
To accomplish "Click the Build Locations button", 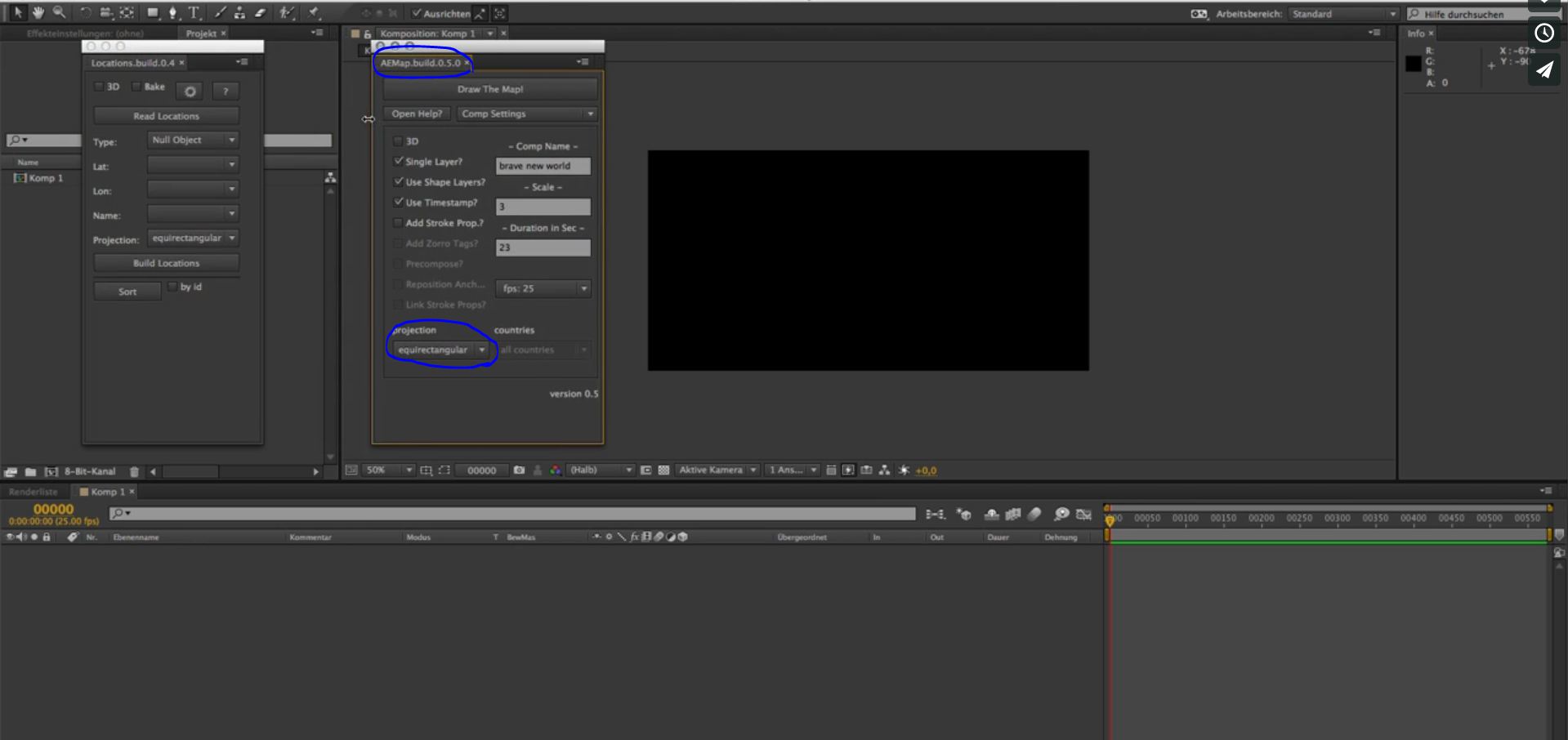I will [167, 263].
